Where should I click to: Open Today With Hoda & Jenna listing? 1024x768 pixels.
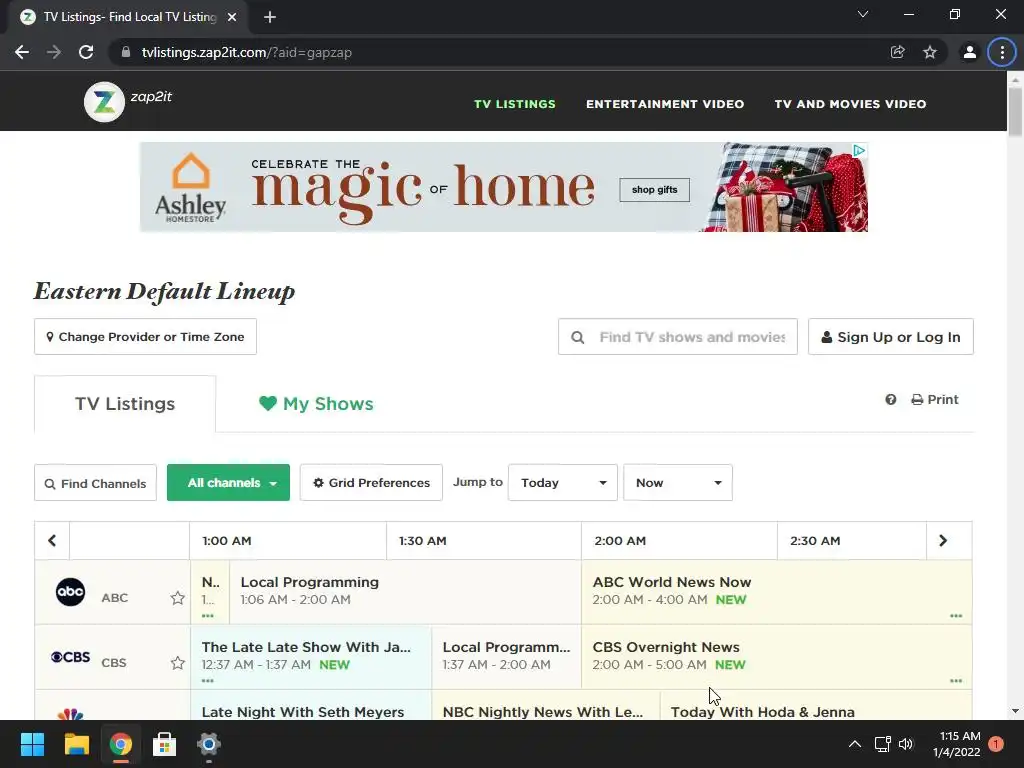tap(816, 705)
